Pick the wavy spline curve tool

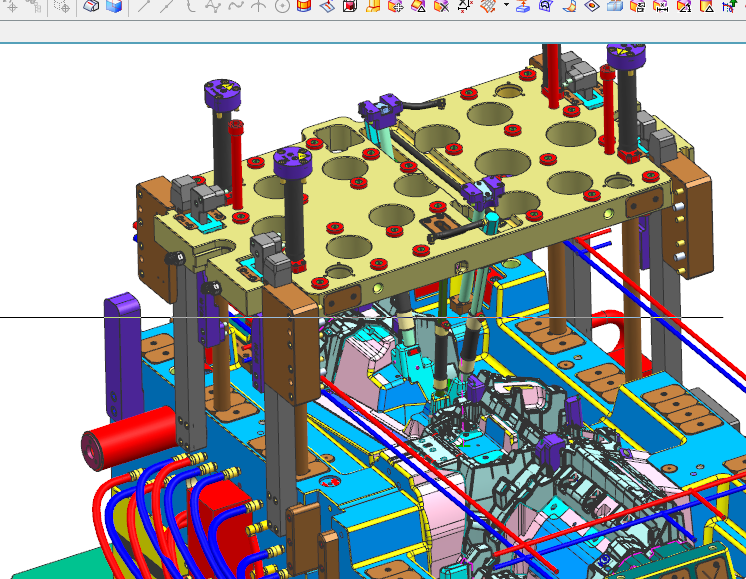(x=236, y=6)
